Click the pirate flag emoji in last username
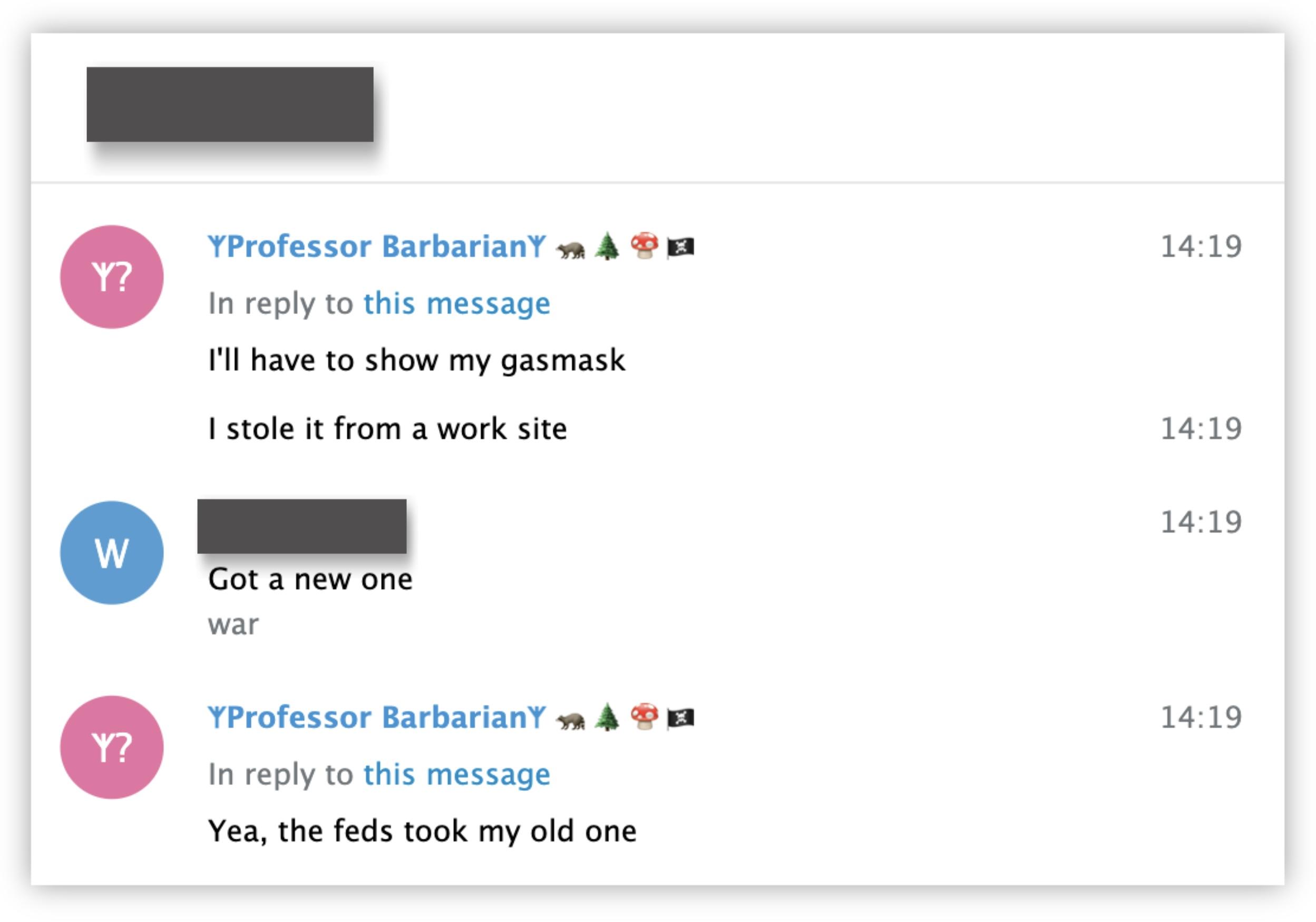Image resolution: width=1316 pixels, height=922 pixels. click(x=680, y=718)
